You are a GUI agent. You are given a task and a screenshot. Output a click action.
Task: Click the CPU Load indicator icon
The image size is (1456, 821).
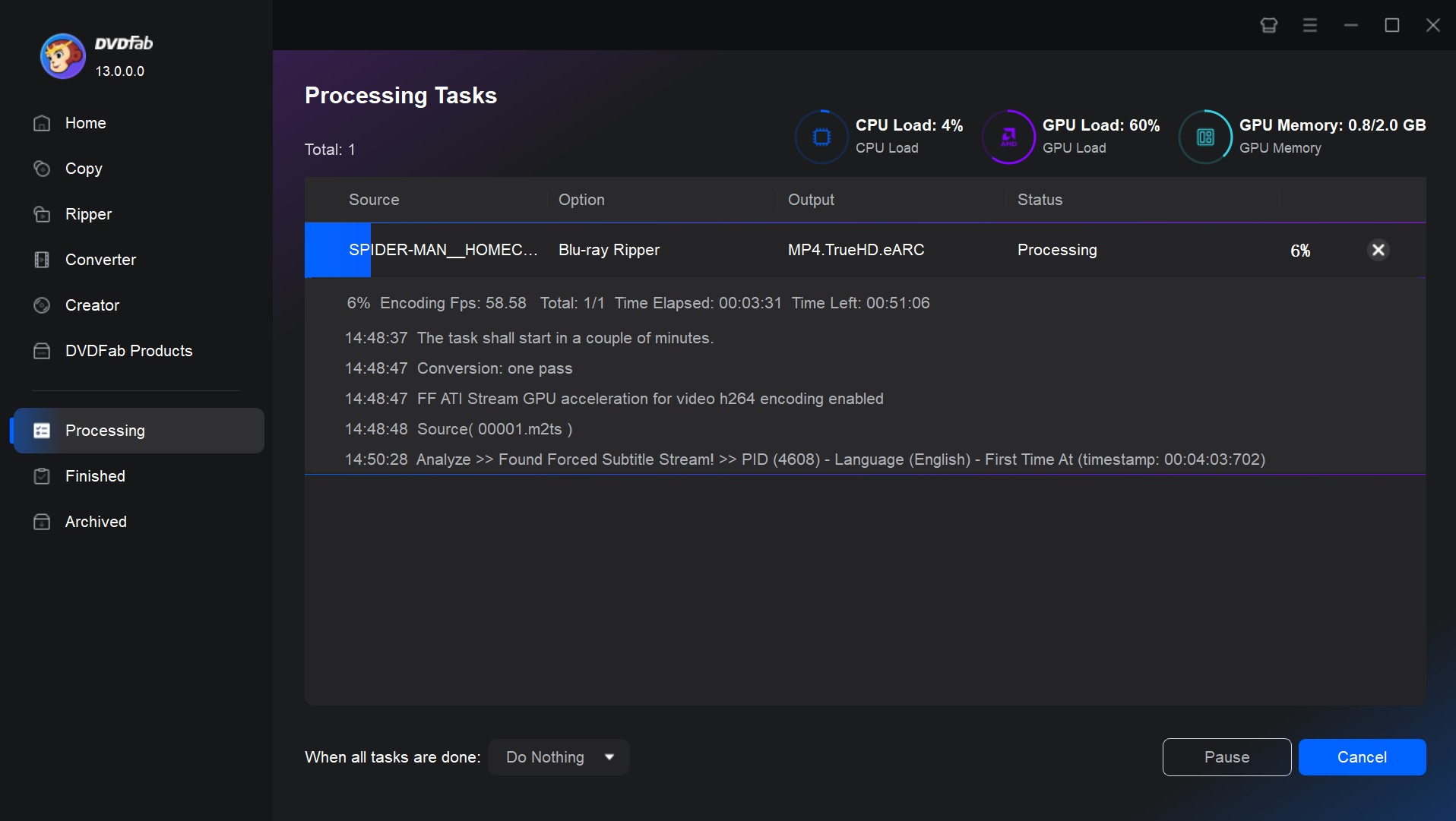click(x=821, y=137)
